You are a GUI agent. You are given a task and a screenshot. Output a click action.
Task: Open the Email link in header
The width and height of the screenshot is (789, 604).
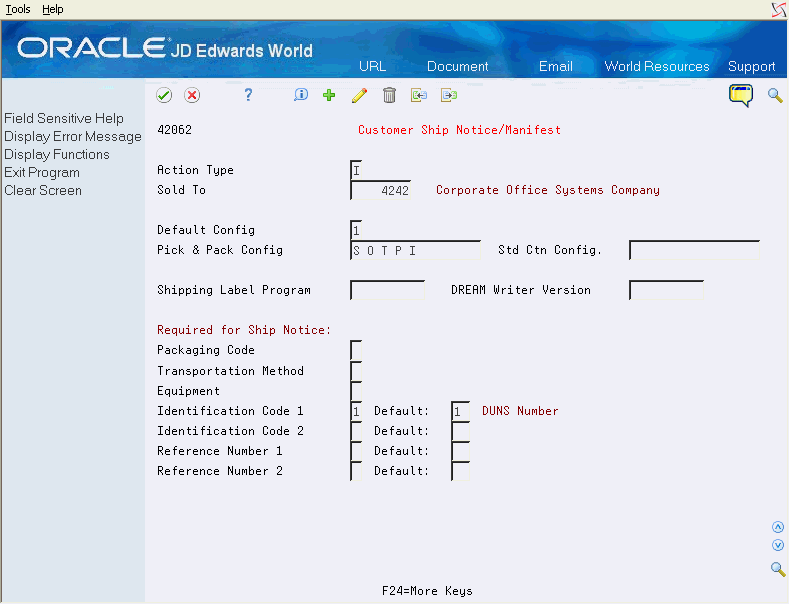[556, 66]
